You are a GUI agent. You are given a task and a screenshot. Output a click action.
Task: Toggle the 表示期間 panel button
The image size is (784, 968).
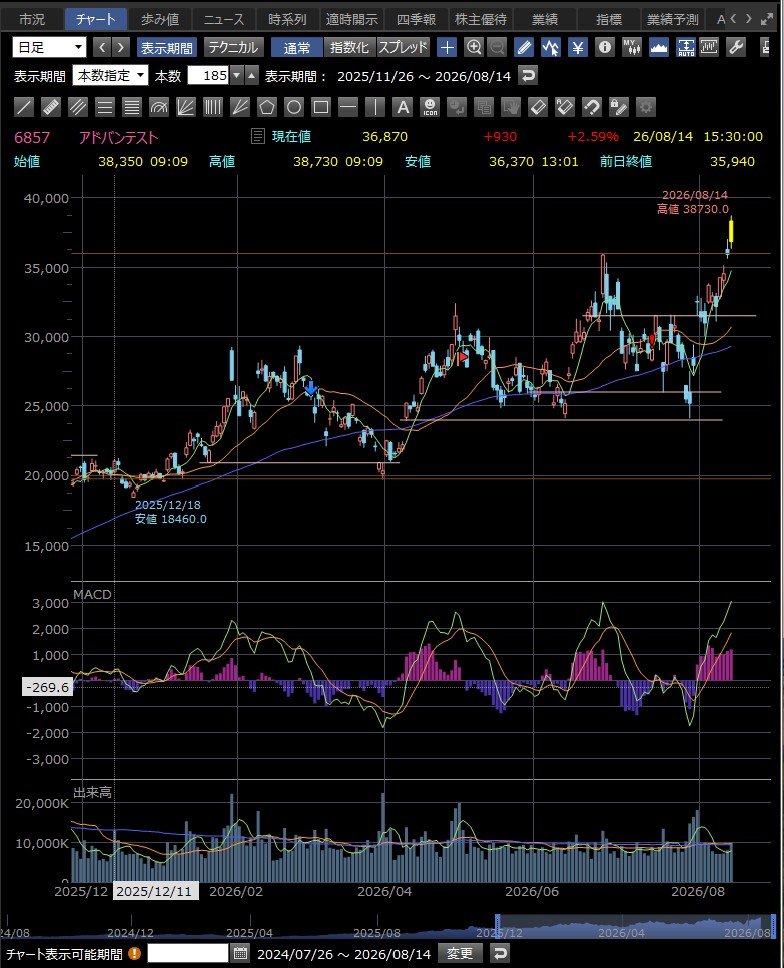coord(167,47)
